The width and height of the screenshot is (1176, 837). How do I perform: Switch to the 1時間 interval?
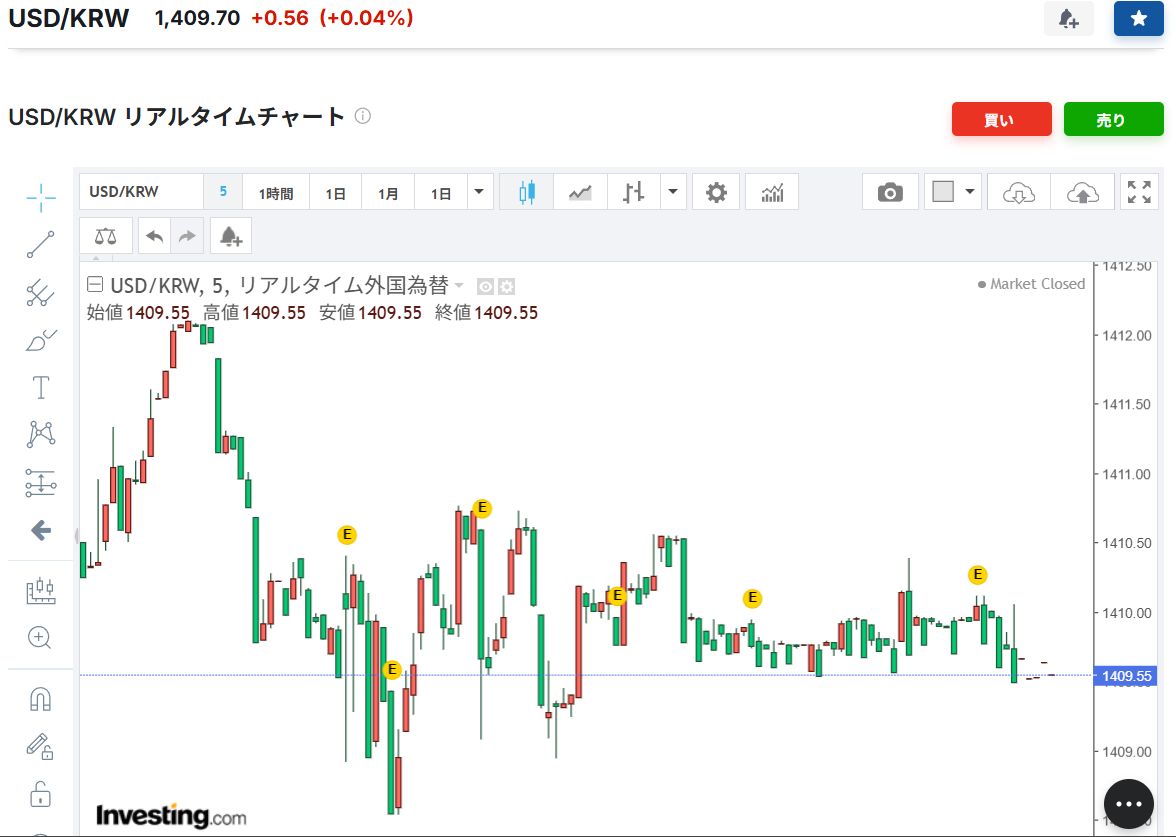tap(276, 193)
